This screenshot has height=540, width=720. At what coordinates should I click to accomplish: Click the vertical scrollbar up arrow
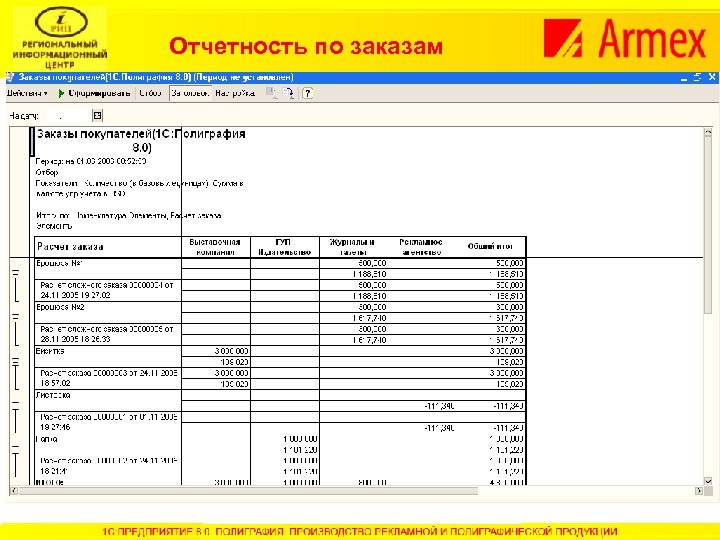tap(708, 132)
